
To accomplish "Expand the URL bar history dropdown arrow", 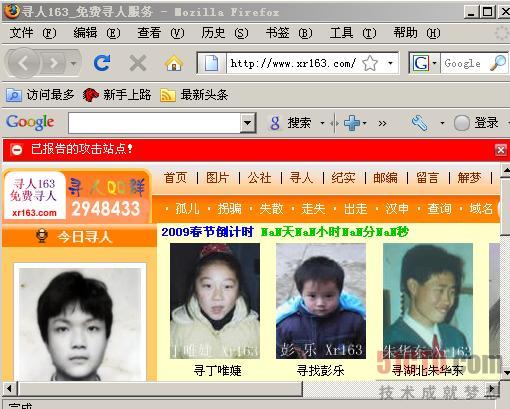I will (390, 63).
